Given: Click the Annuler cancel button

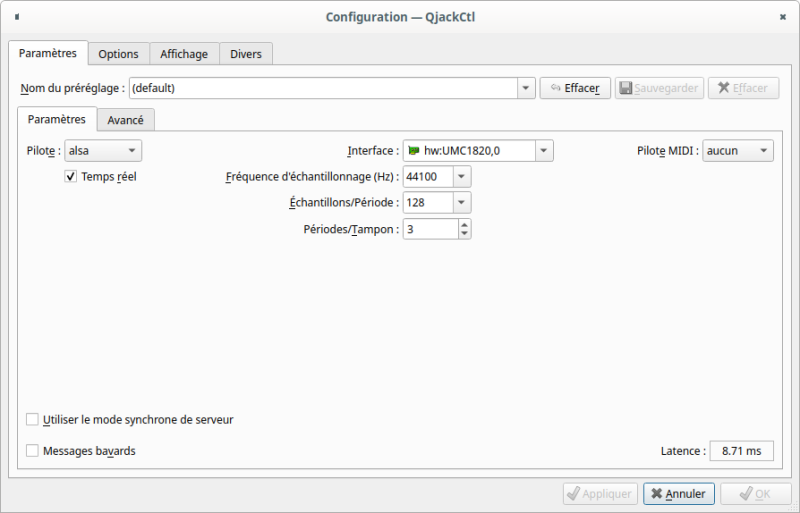Looking at the screenshot, I should [x=678, y=494].
